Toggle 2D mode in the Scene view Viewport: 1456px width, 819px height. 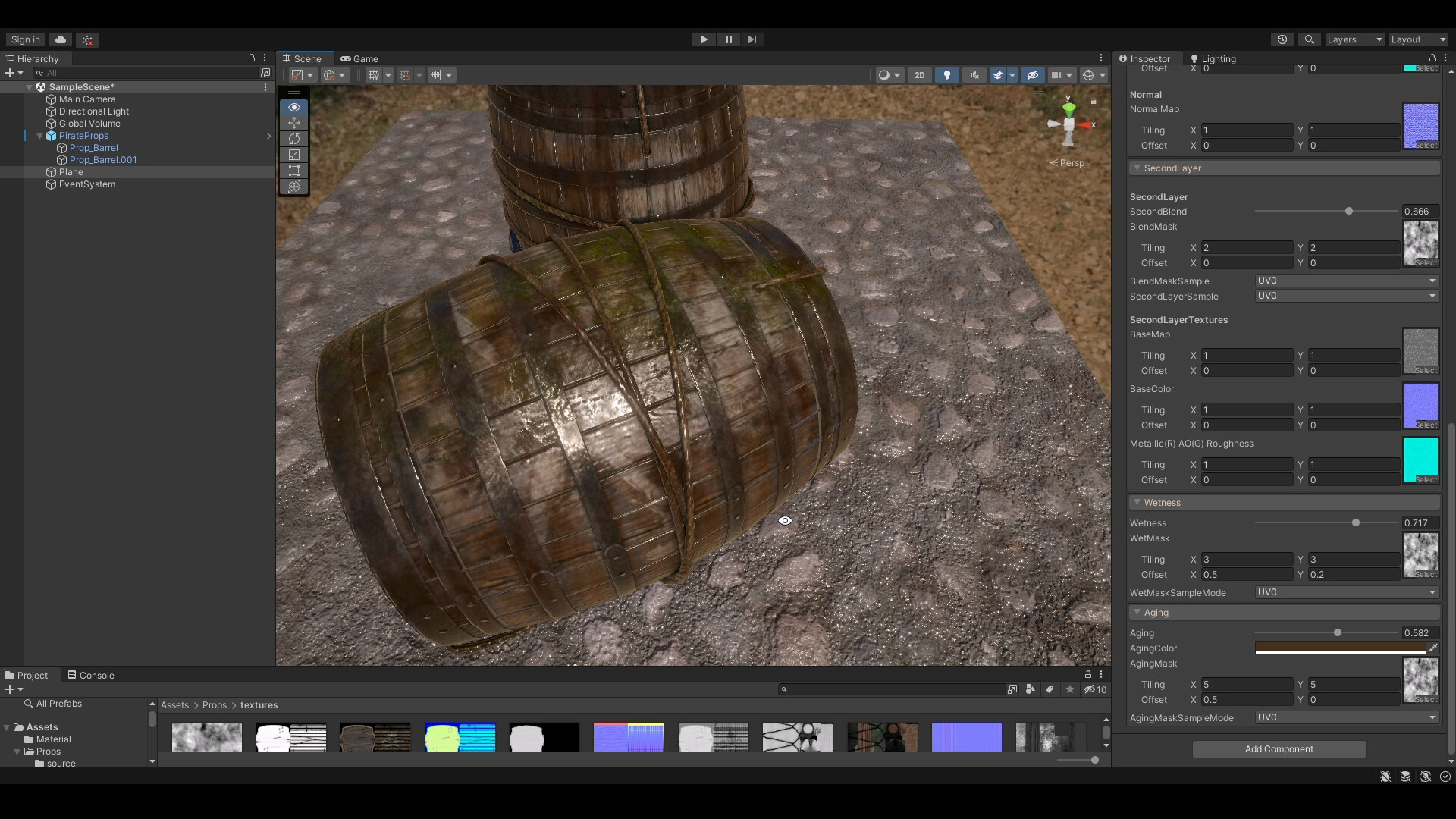click(919, 74)
